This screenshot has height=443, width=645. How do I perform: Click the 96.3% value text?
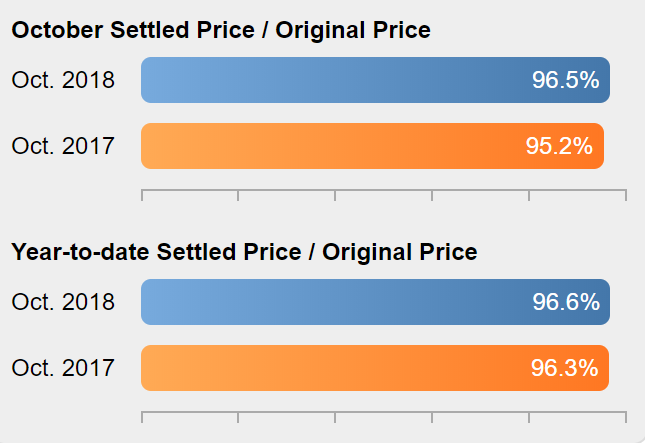[564, 368]
